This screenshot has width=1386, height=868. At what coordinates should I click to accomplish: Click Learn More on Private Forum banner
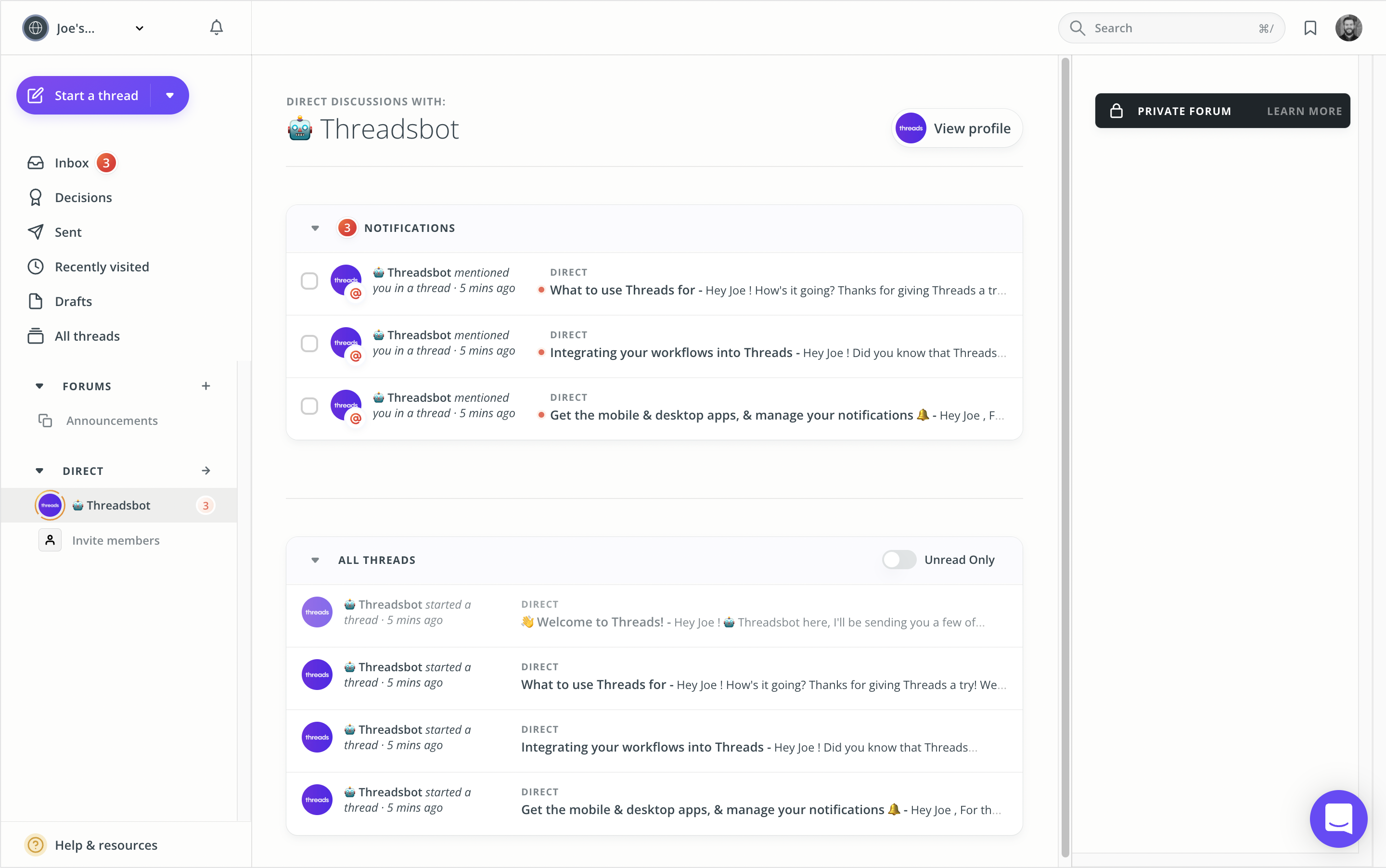click(x=1304, y=111)
